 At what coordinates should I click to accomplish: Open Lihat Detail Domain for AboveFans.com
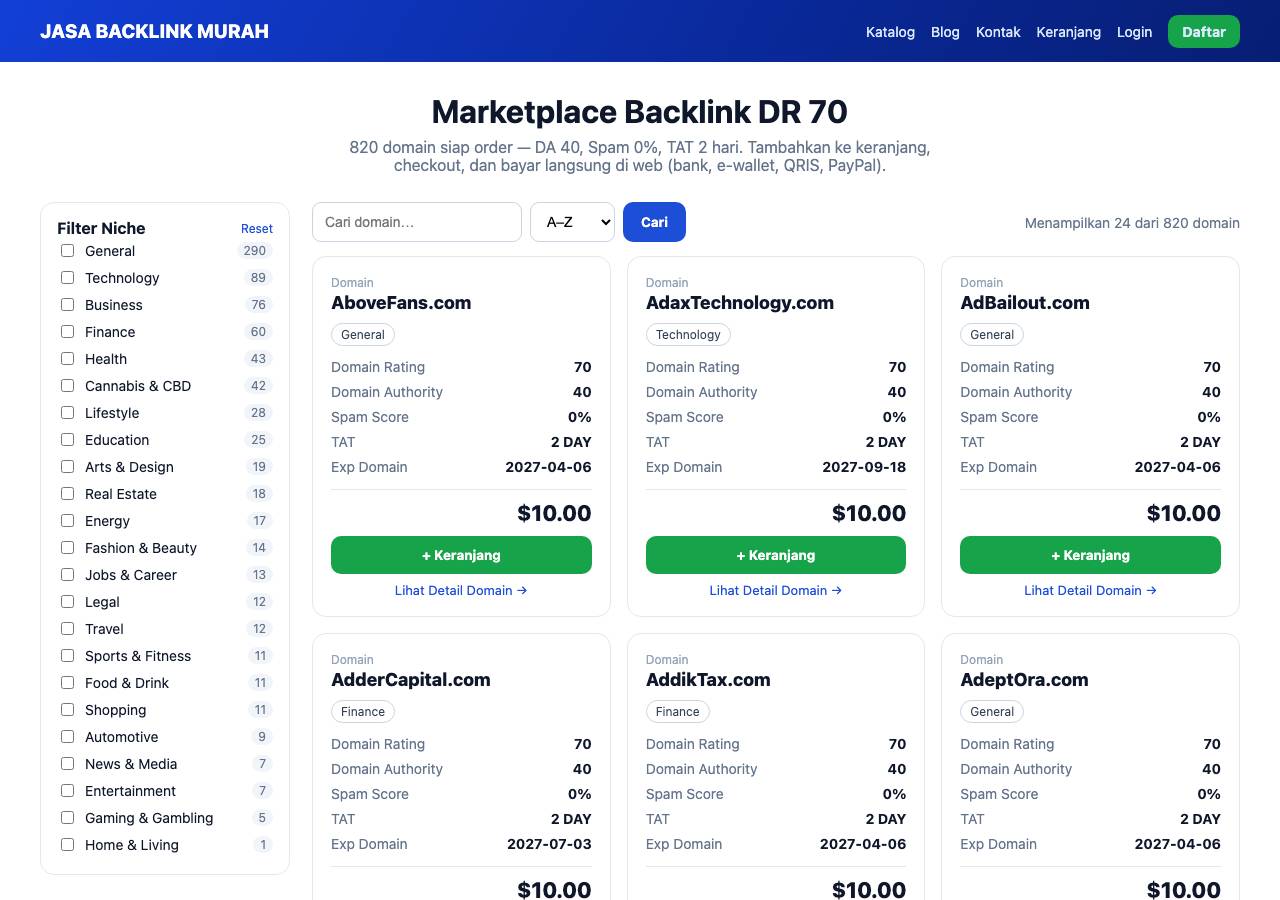pos(461,591)
